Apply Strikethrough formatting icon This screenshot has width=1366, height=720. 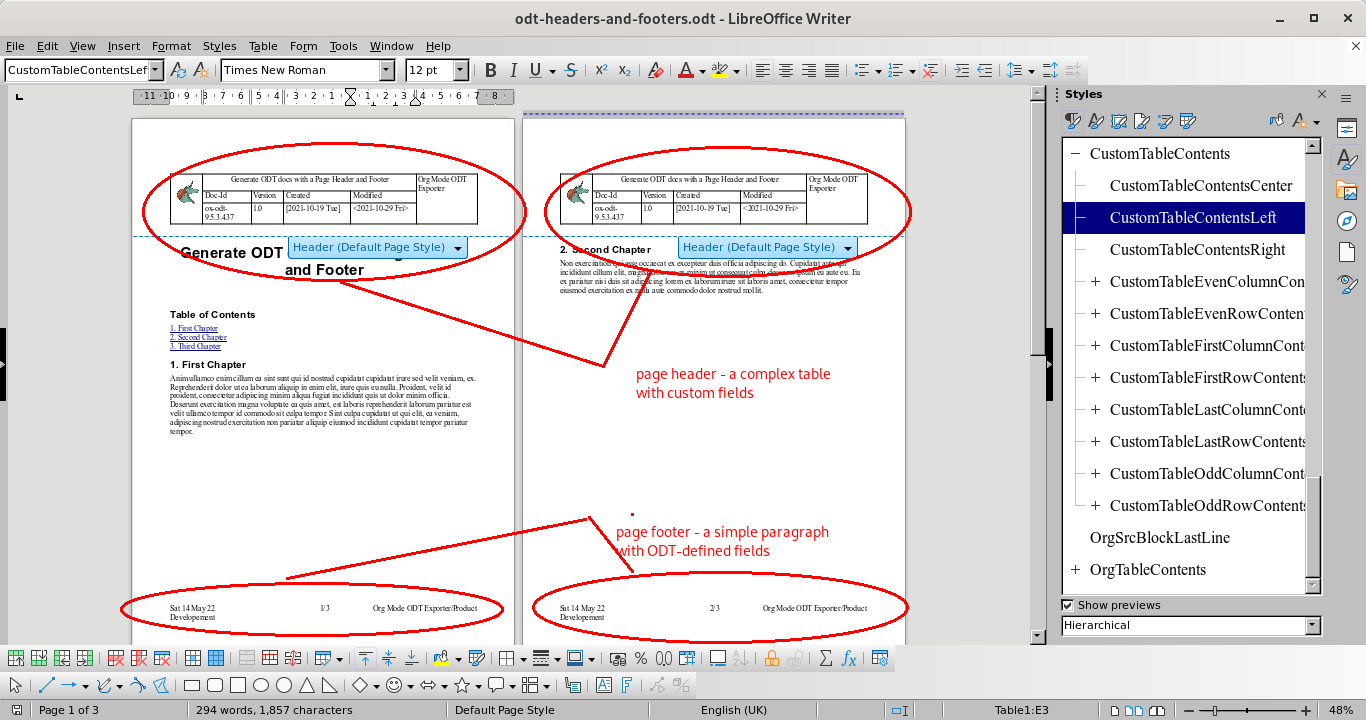571,70
